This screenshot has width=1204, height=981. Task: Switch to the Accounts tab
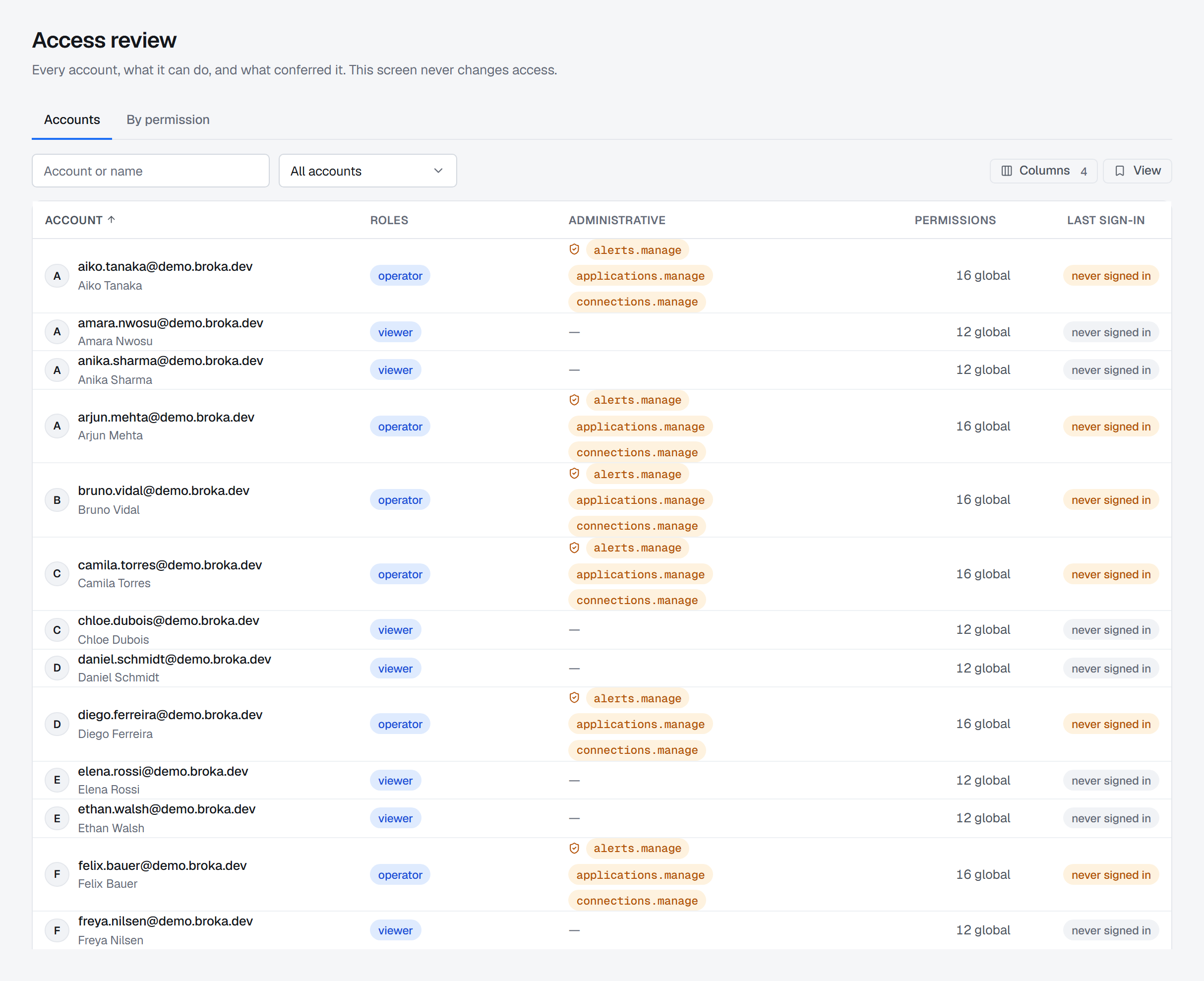pos(72,120)
